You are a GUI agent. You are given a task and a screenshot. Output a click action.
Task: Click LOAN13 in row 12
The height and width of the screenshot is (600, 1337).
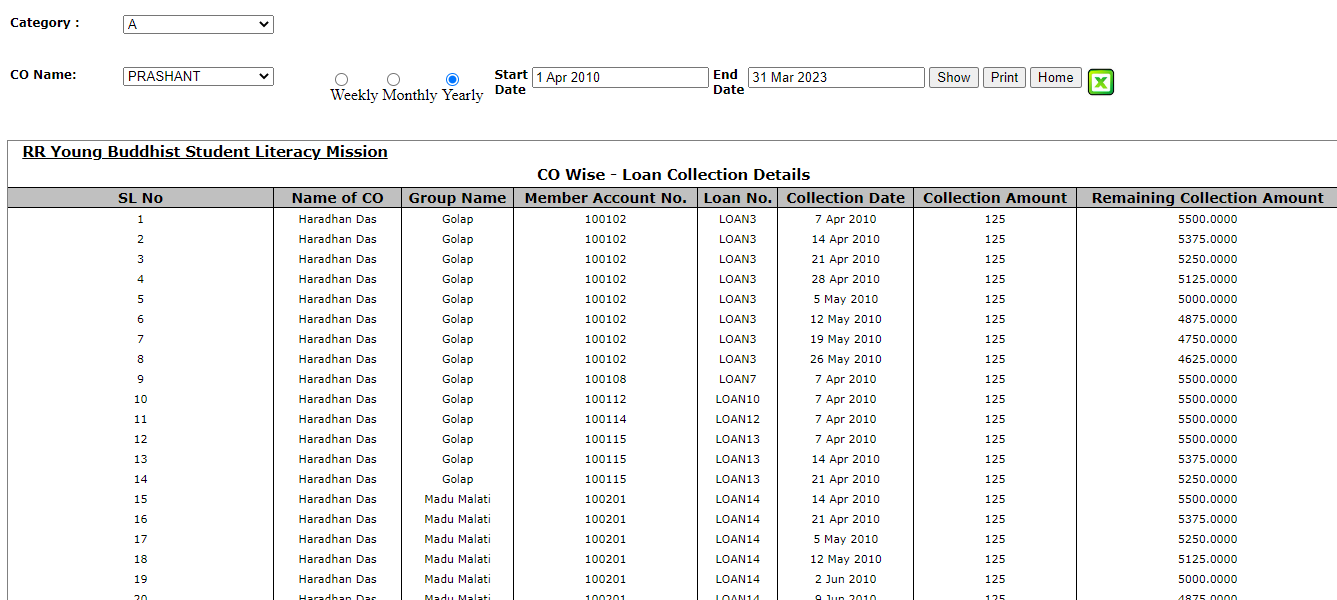click(738, 439)
